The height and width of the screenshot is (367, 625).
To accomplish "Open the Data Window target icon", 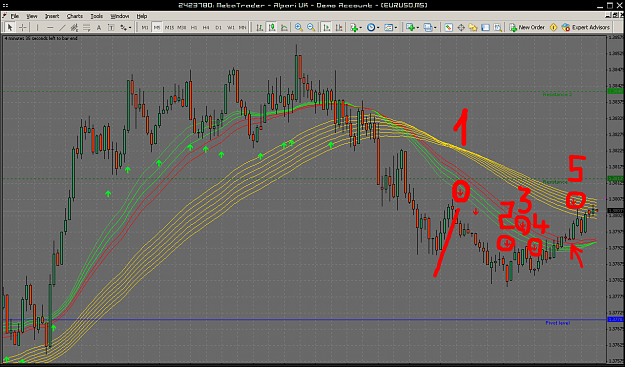I will (x=461, y=27).
